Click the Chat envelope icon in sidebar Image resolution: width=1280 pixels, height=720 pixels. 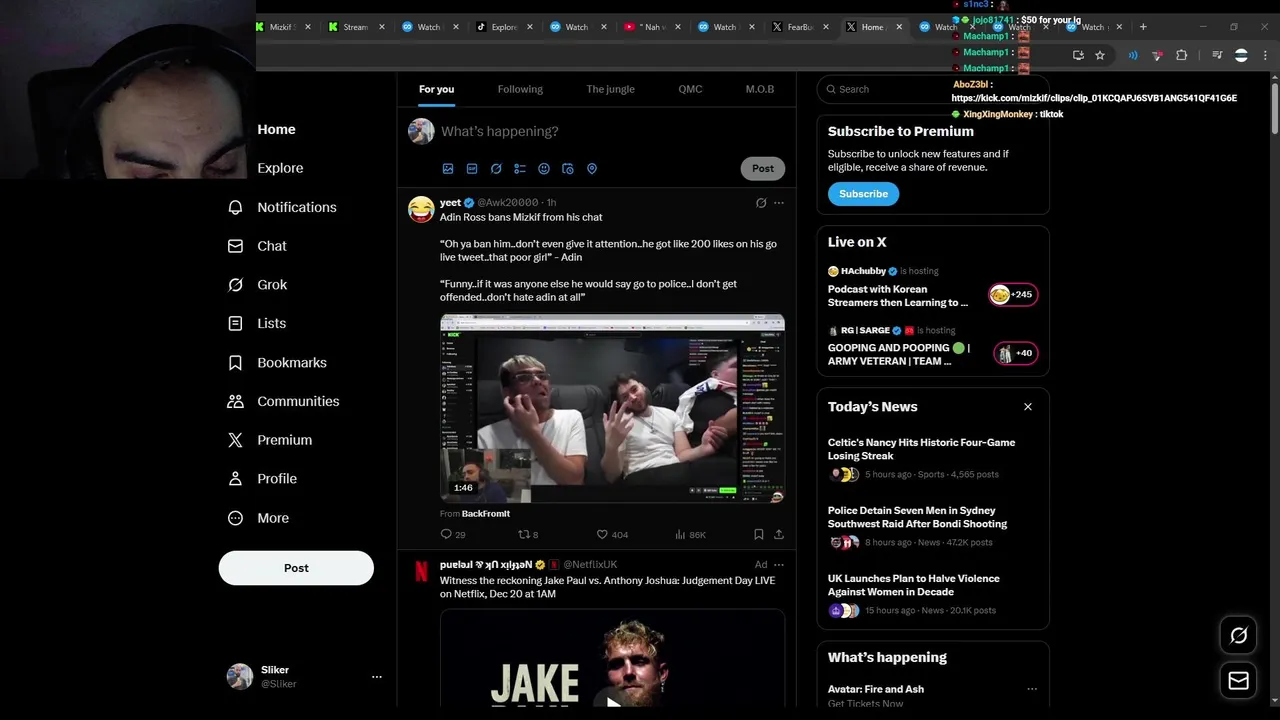point(235,246)
